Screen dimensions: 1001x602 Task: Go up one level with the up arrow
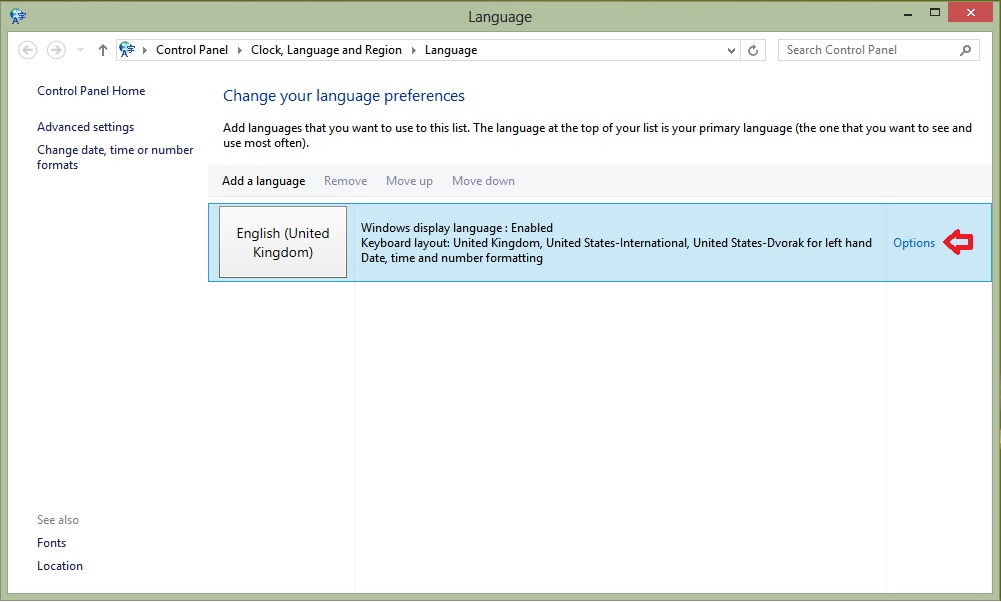coord(102,49)
